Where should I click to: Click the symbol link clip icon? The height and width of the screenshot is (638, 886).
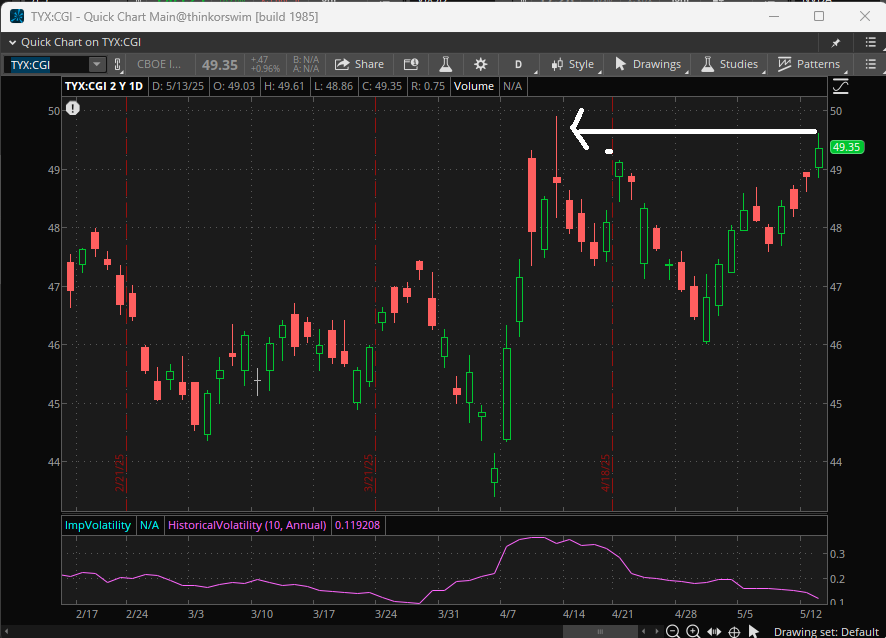(118, 64)
